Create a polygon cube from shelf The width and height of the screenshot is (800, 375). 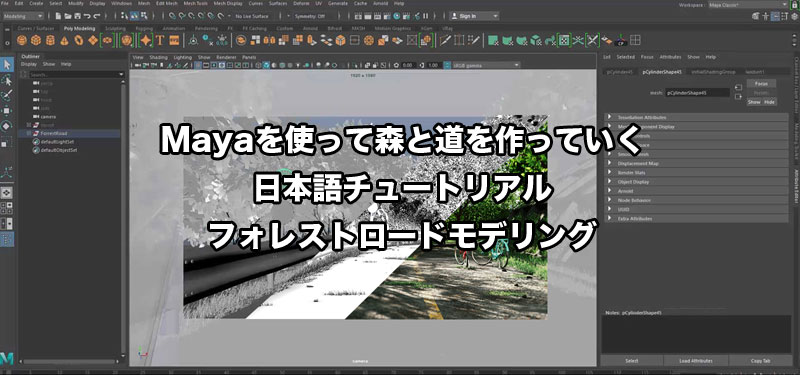click(x=36, y=40)
